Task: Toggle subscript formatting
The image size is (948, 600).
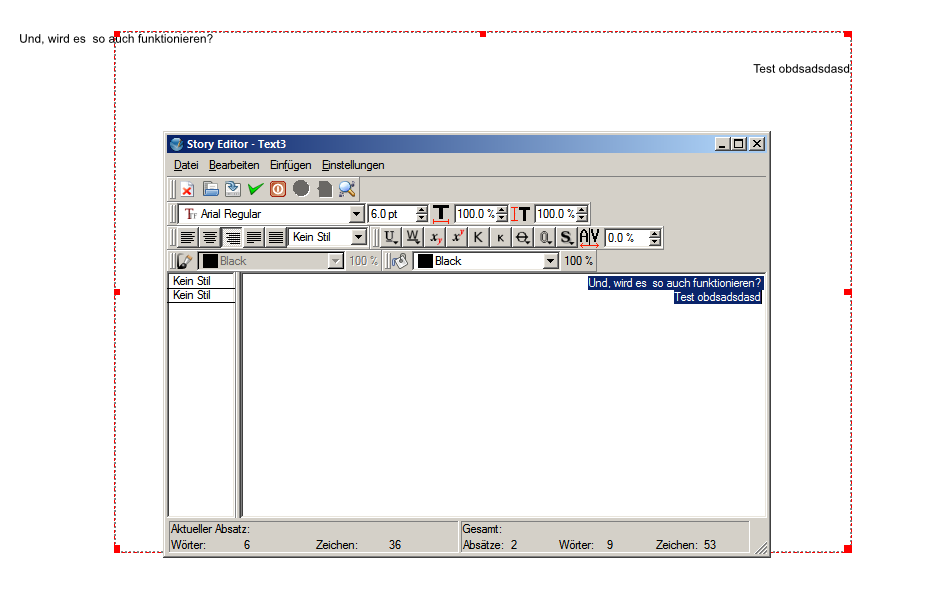Action: [x=436, y=238]
